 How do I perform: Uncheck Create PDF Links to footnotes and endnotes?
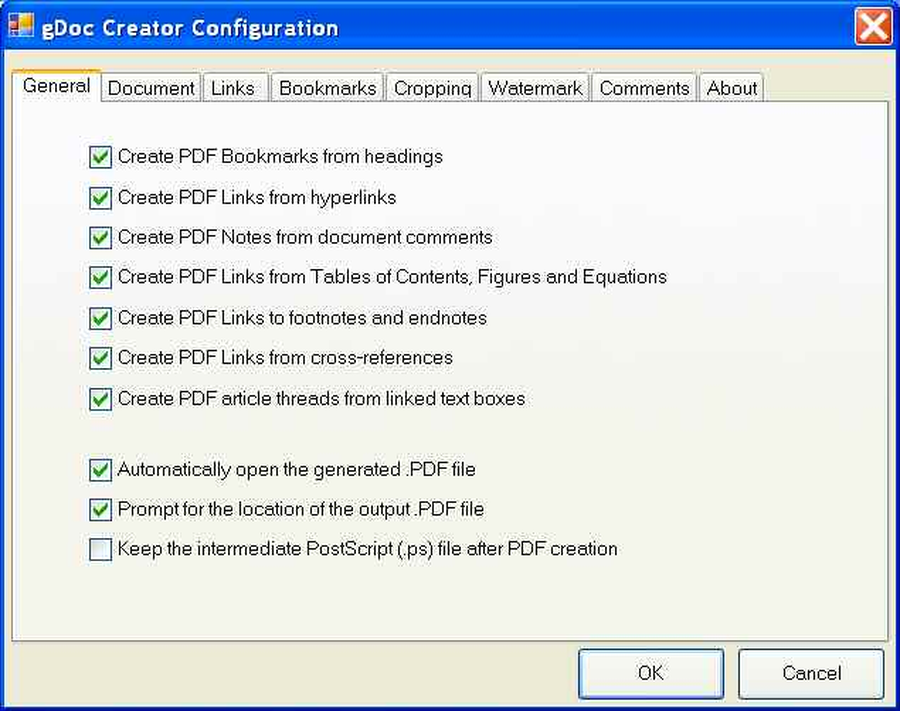click(100, 318)
